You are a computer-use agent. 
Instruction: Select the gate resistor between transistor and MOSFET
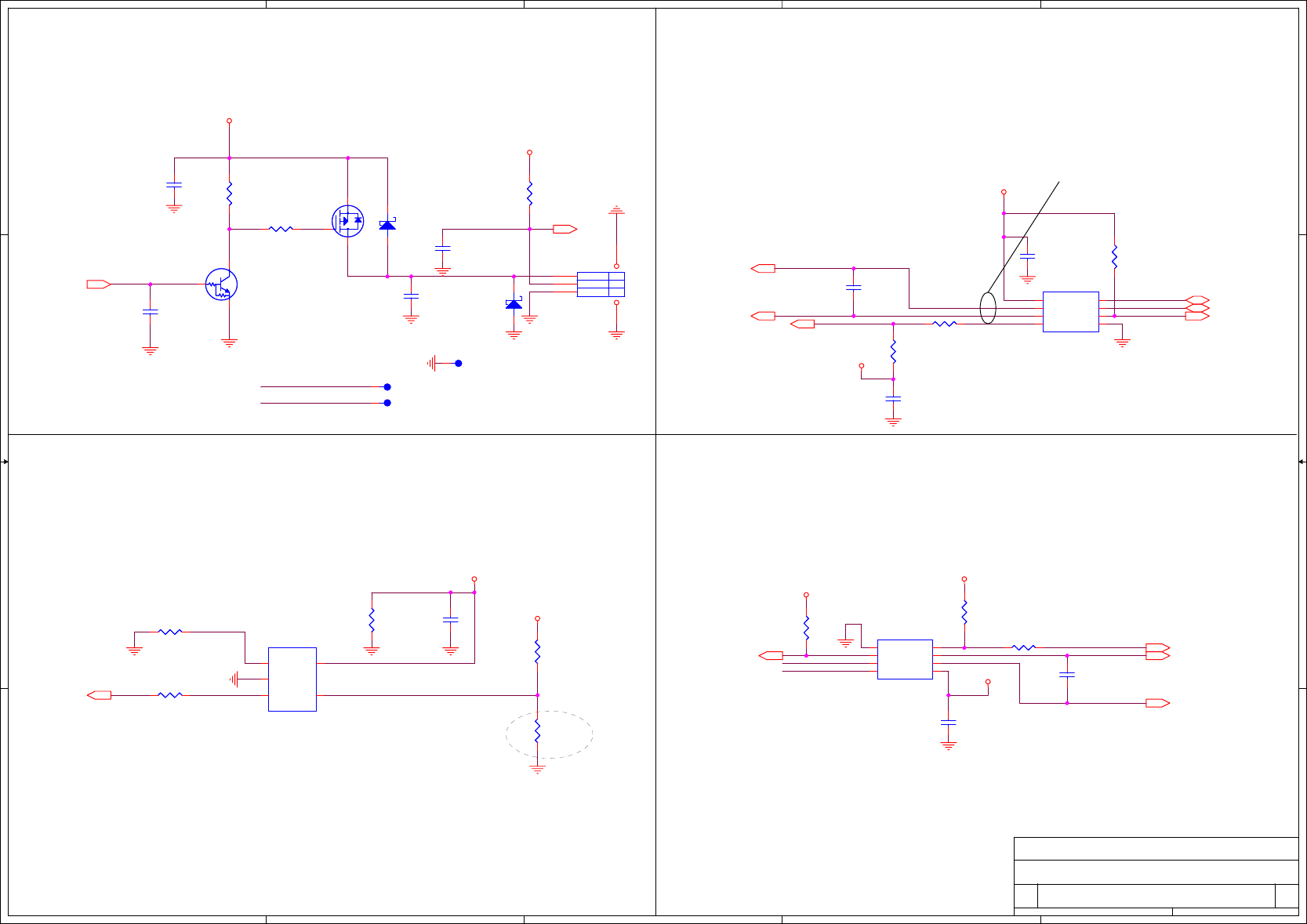(281, 229)
